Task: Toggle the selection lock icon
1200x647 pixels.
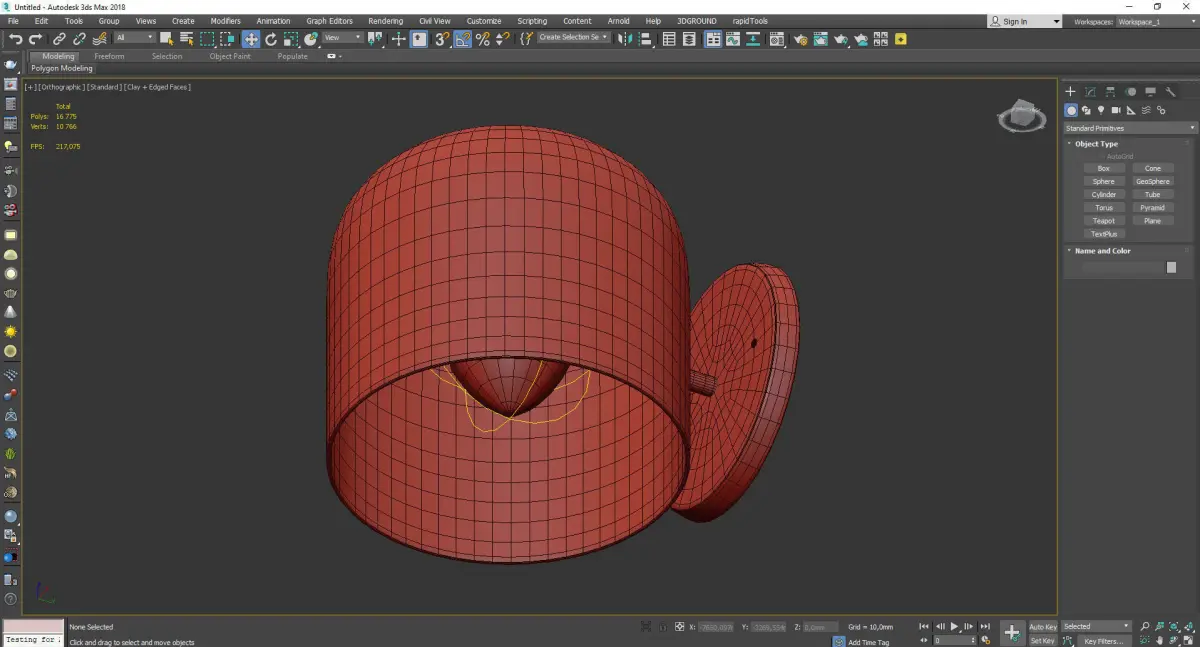Action: click(661, 627)
